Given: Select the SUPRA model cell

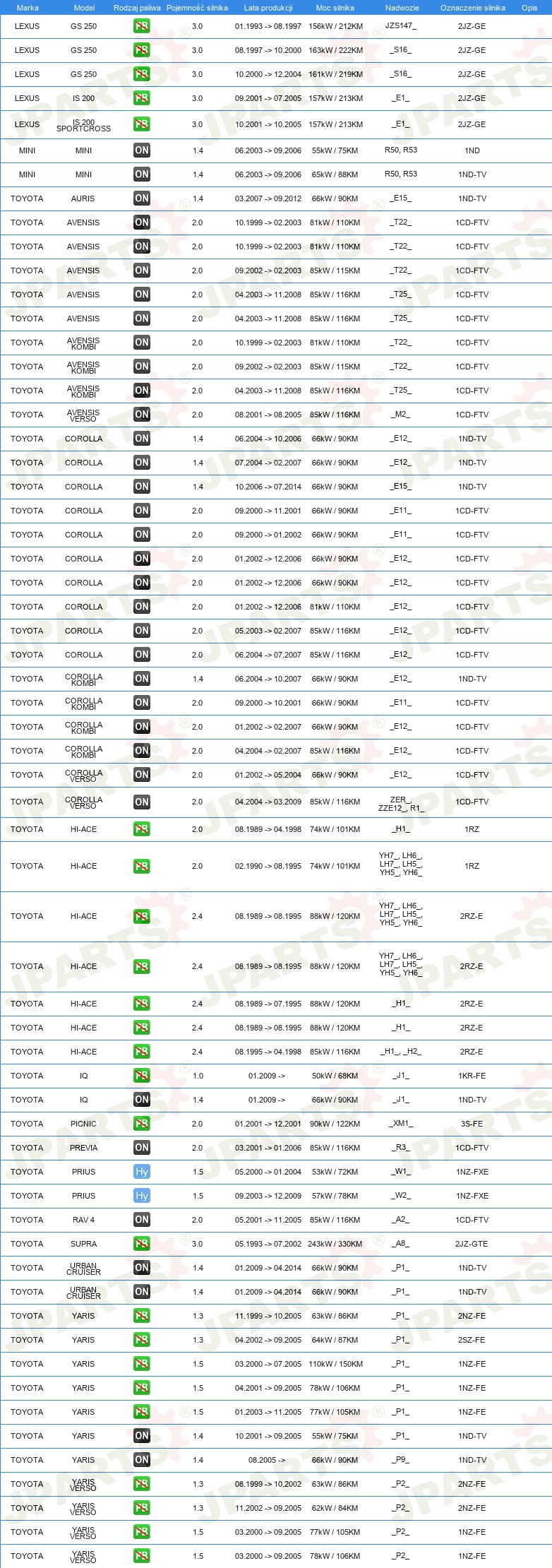Looking at the screenshot, I should pos(84,1244).
